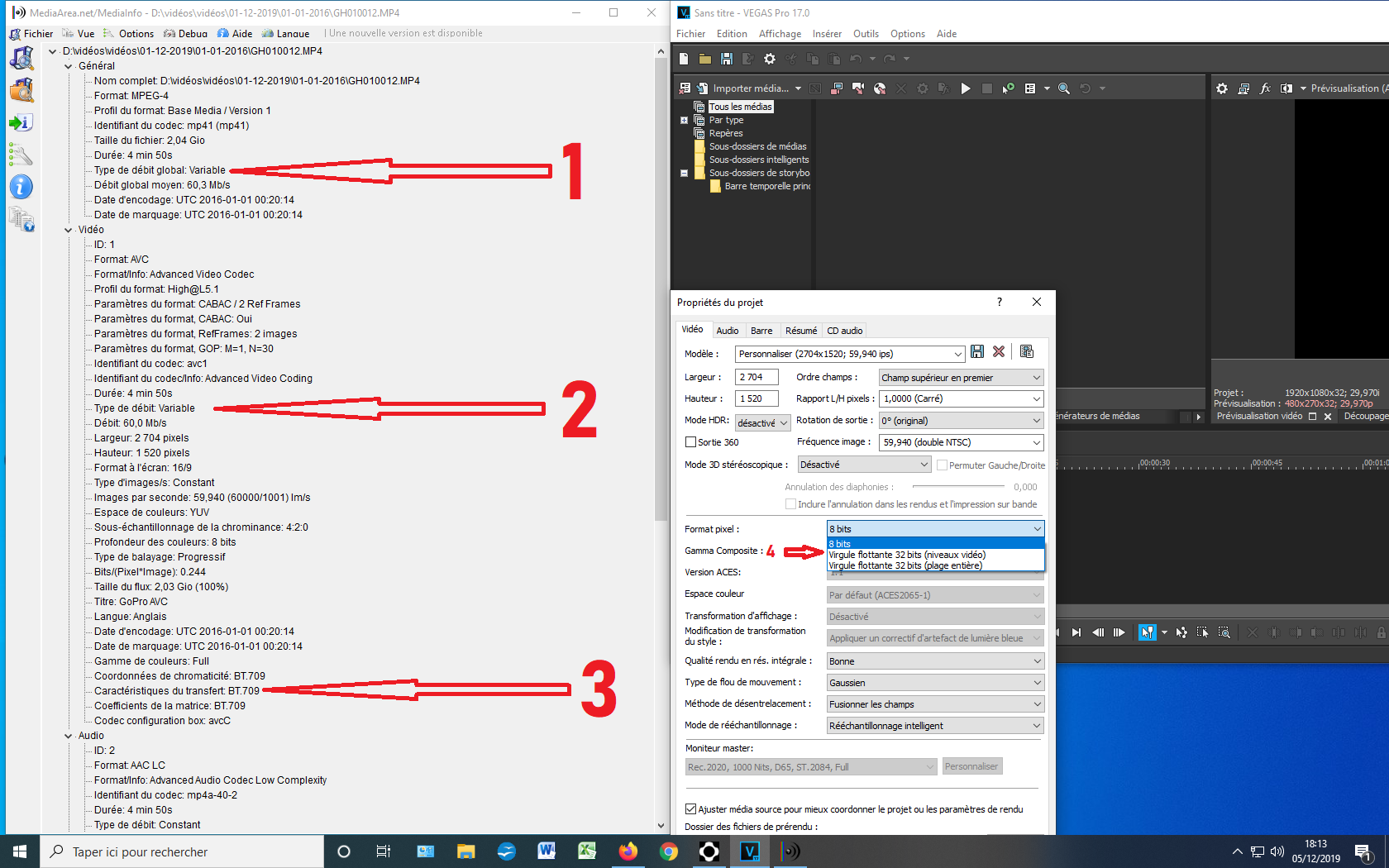This screenshot has width=1389, height=868.
Task: Enable the Sortie 360 checkbox
Action: pyautogui.click(x=690, y=442)
